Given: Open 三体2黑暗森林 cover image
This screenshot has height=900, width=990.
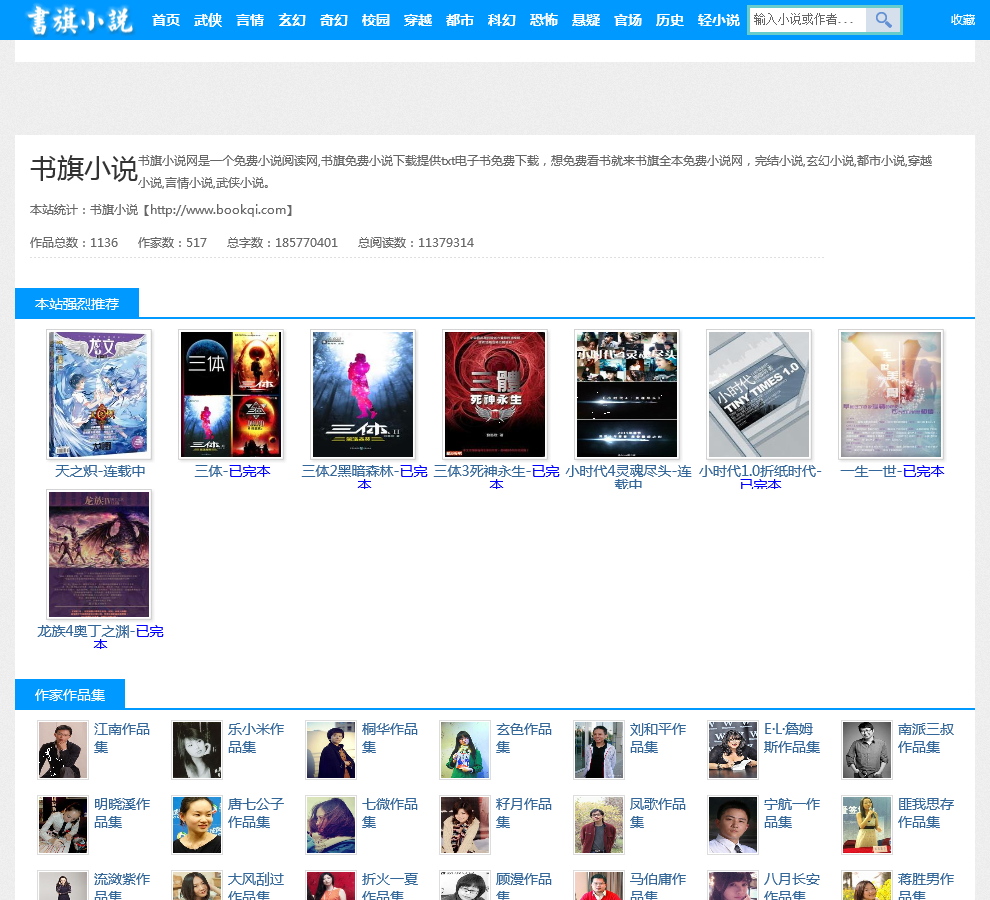Looking at the screenshot, I should pos(363,393).
